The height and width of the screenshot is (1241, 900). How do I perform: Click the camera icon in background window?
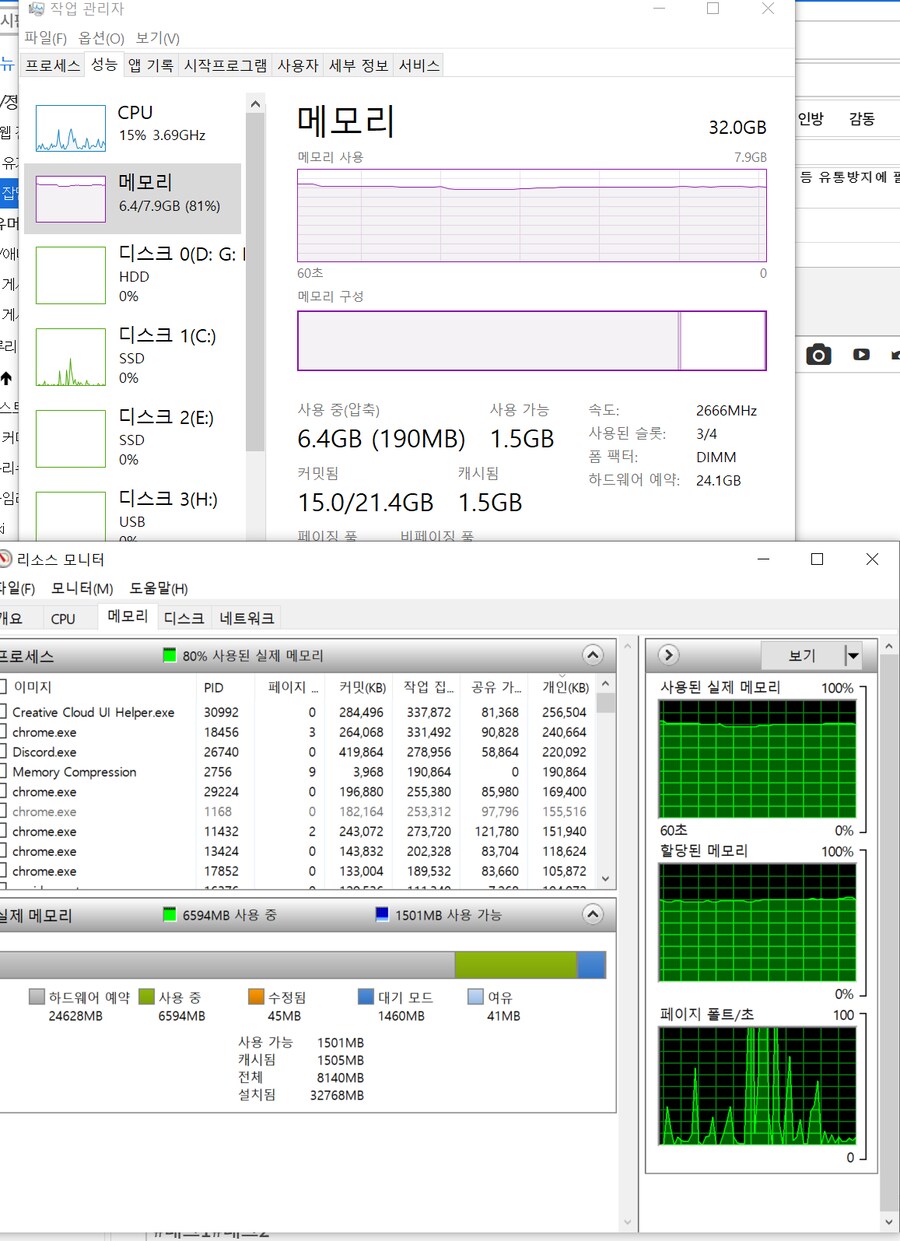coord(819,355)
